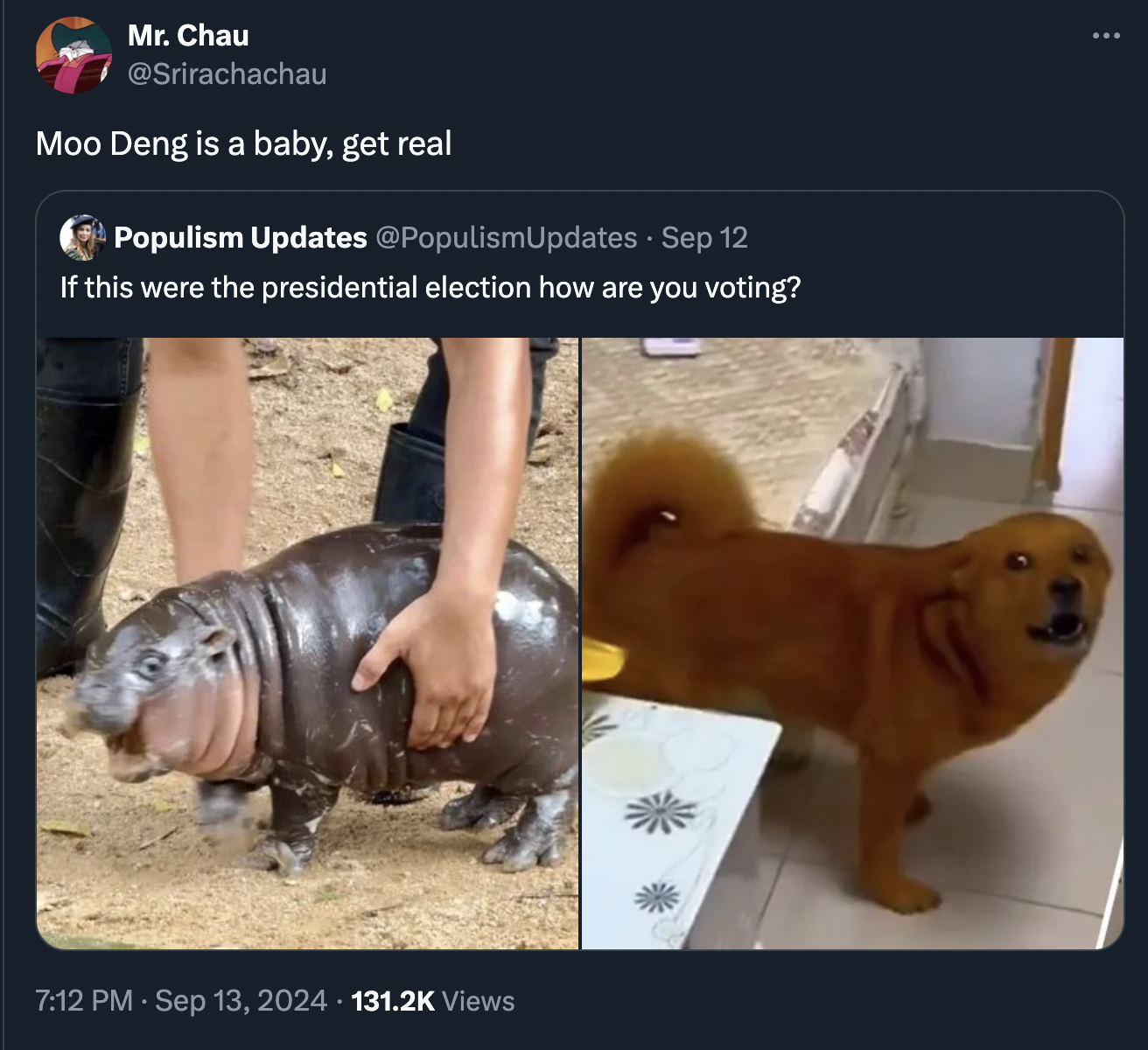This screenshot has height=1050, width=1148.
Task: Open the quoted presidential election tweet text
Action: (430, 287)
